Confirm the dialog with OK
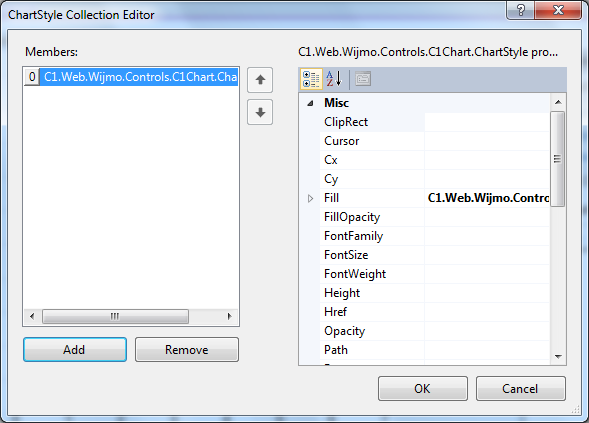This screenshot has height=423, width=589. pos(423,389)
